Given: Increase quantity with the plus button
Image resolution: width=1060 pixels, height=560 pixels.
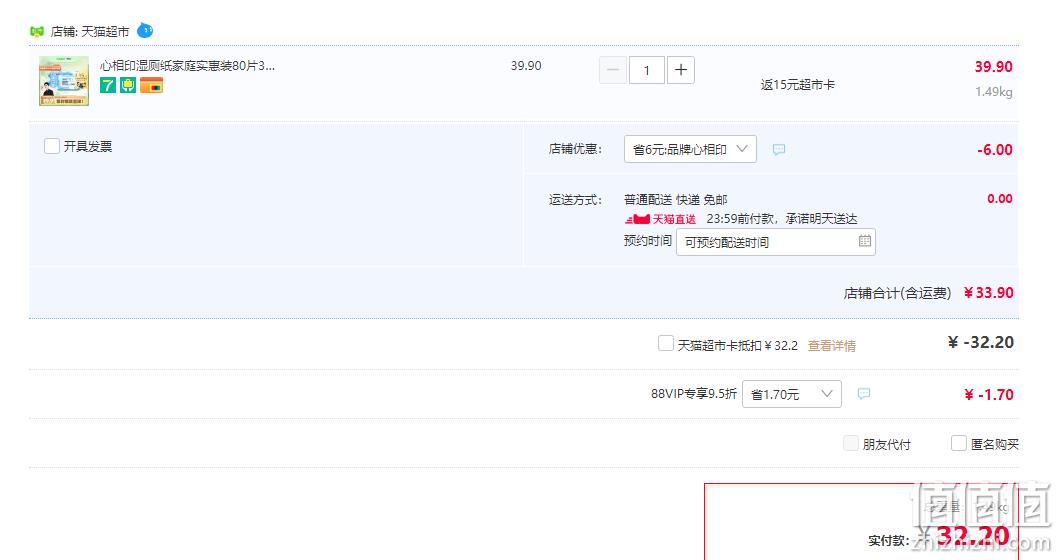Looking at the screenshot, I should point(681,70).
